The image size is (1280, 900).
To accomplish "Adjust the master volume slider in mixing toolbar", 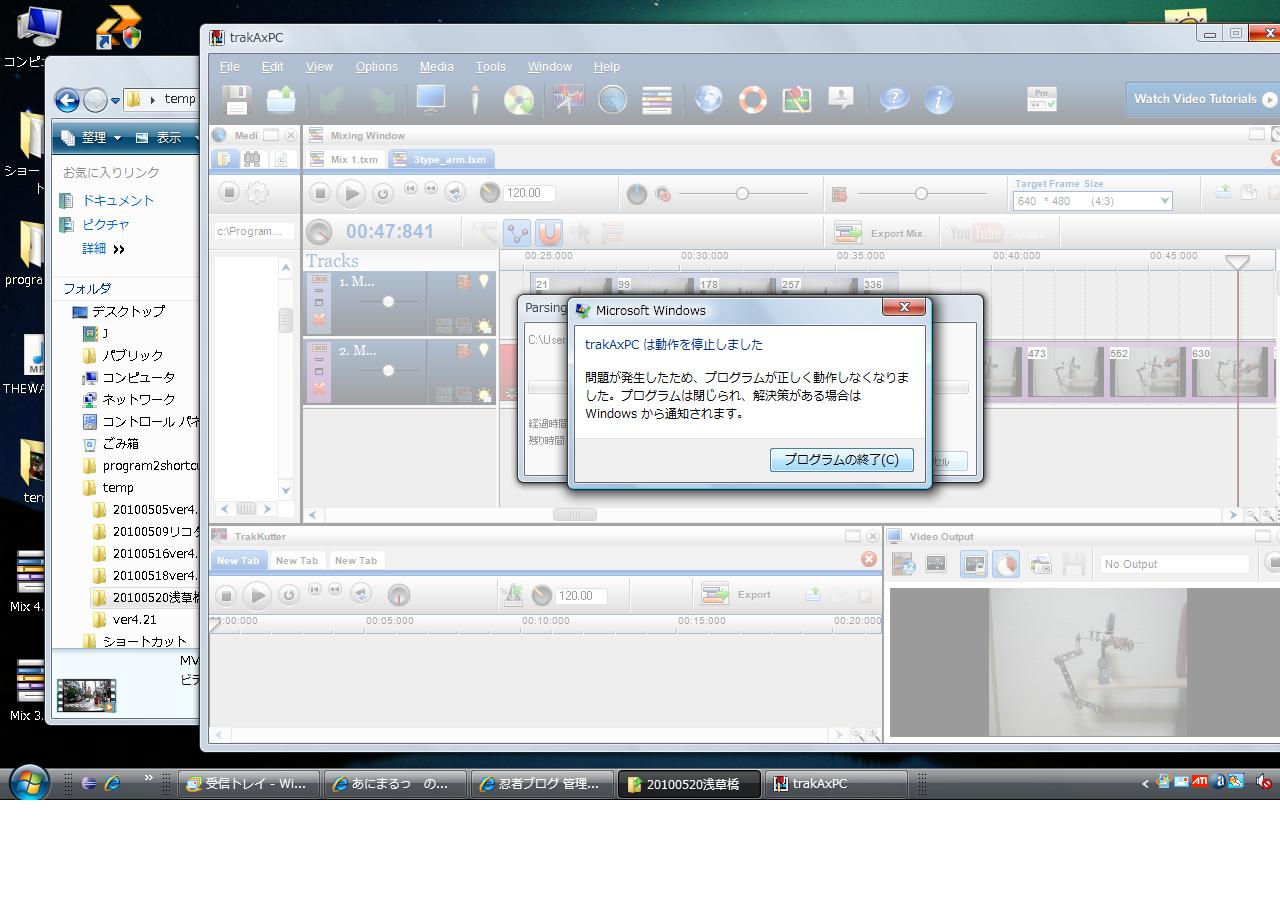I will pos(741,193).
